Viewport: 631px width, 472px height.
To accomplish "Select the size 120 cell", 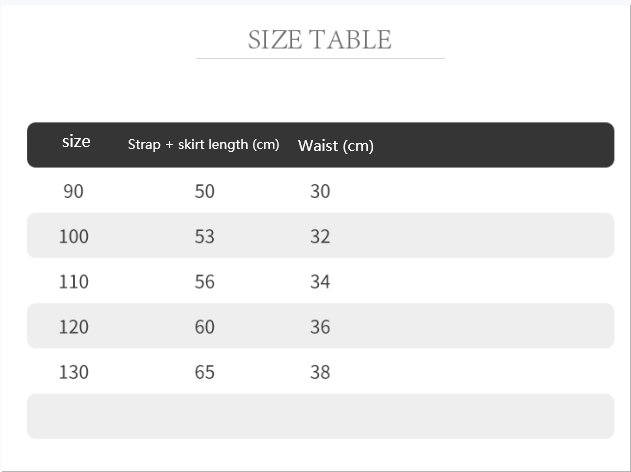I will click(x=74, y=327).
